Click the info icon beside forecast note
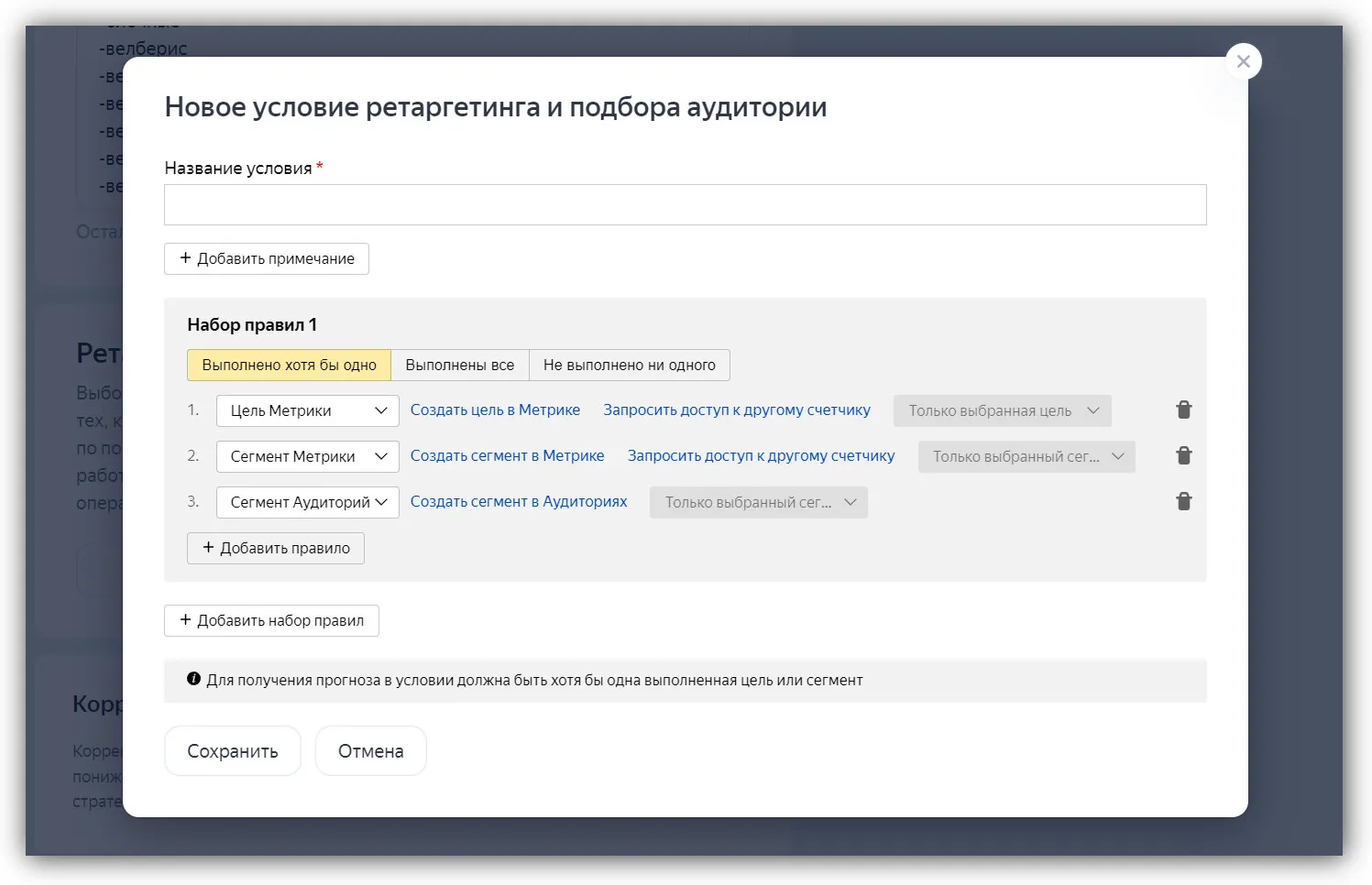1372x885 pixels. click(193, 679)
